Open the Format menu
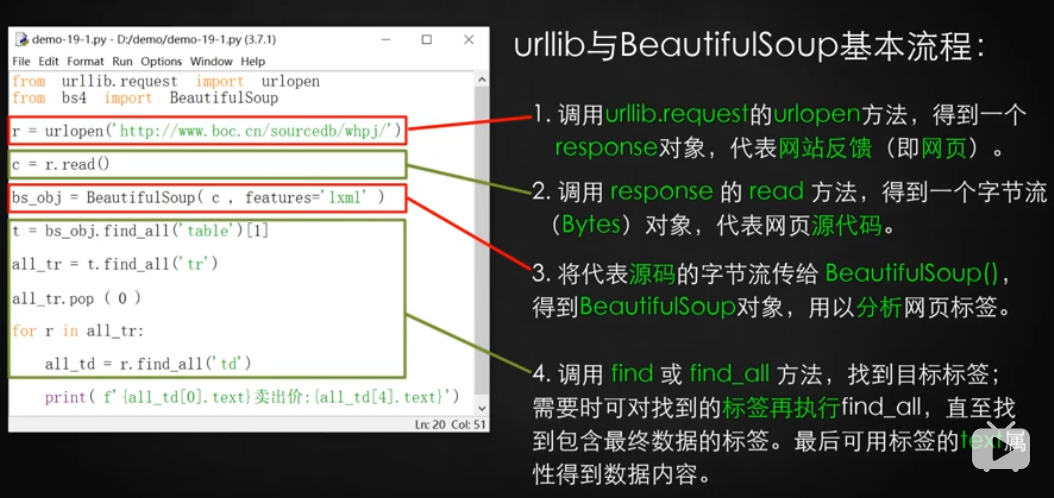 point(85,61)
